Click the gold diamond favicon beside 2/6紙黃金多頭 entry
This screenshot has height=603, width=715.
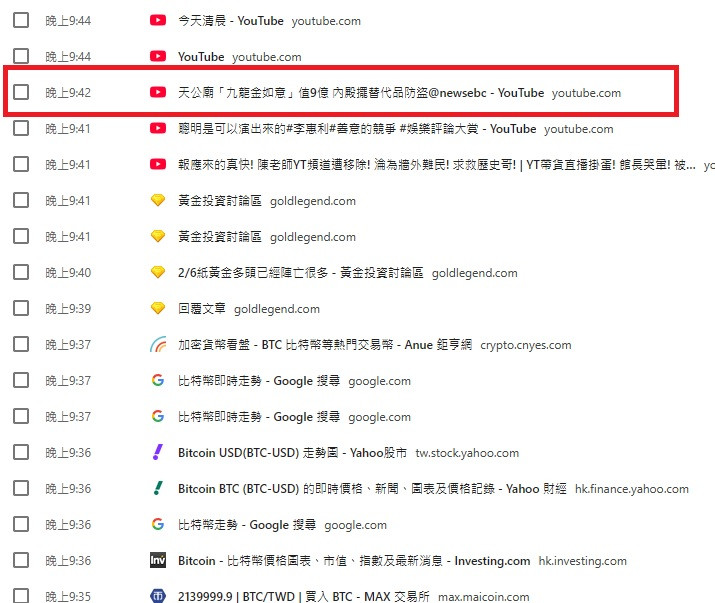pyautogui.click(x=158, y=272)
